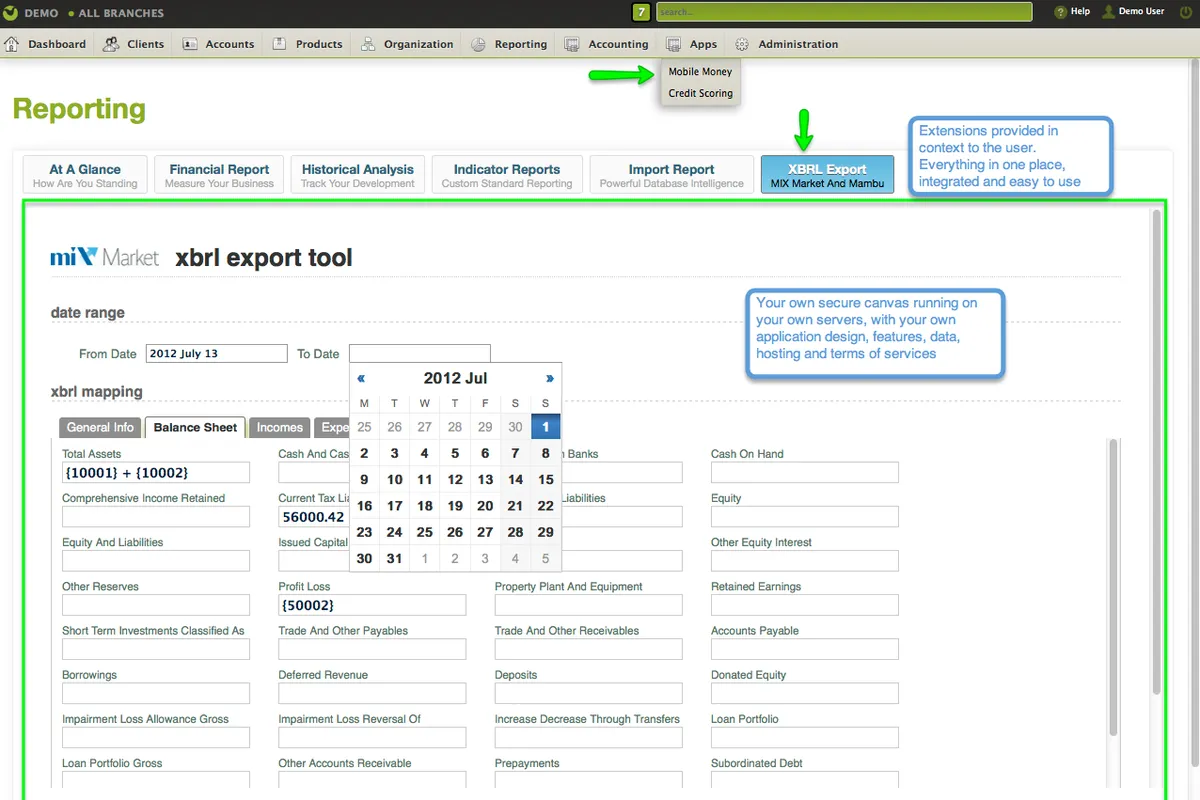Click the outer canvas vertical scrollbar

pyautogui.click(x=1157, y=450)
